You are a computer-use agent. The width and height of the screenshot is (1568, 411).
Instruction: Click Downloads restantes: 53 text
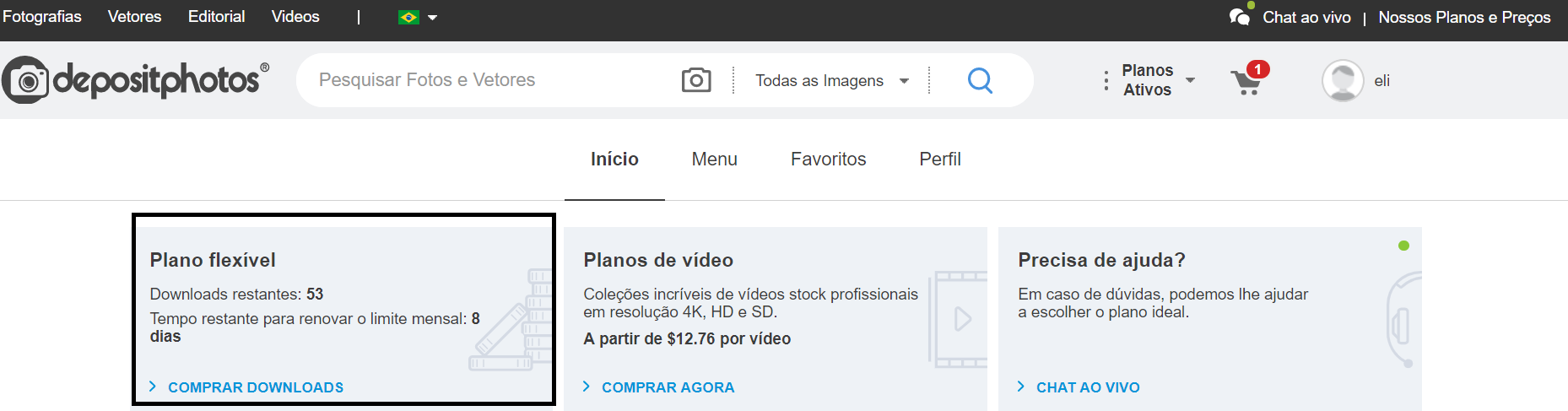(x=236, y=294)
